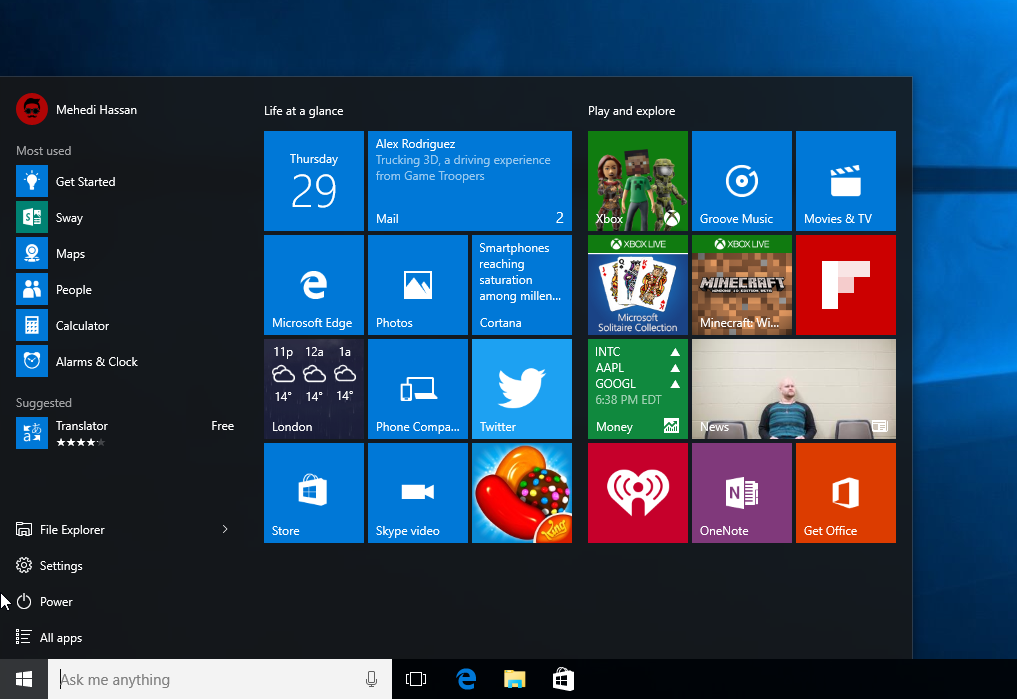This screenshot has height=699, width=1017.
Task: Launch the Minecraft Windows 10 tile
Action: click(742, 285)
